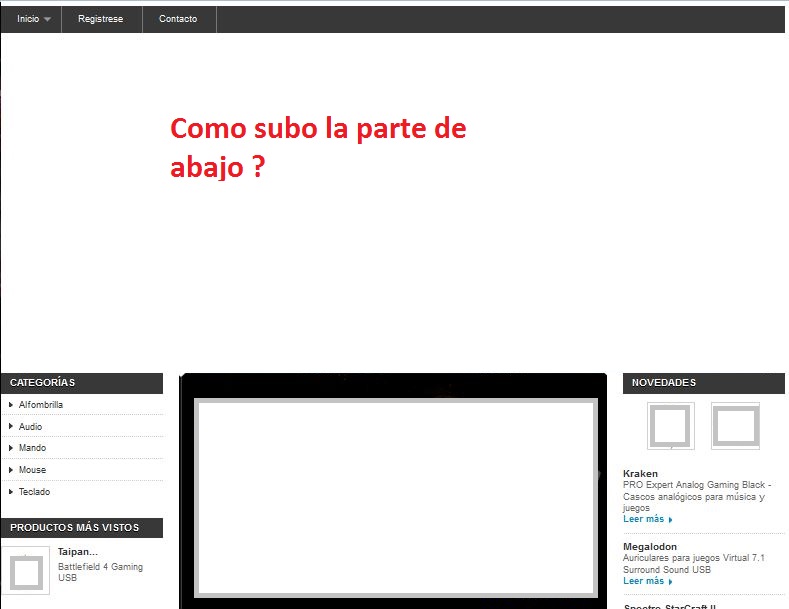Viewport: 789px width, 609px height.
Task: Select the Audio category
Action: [x=30, y=427]
